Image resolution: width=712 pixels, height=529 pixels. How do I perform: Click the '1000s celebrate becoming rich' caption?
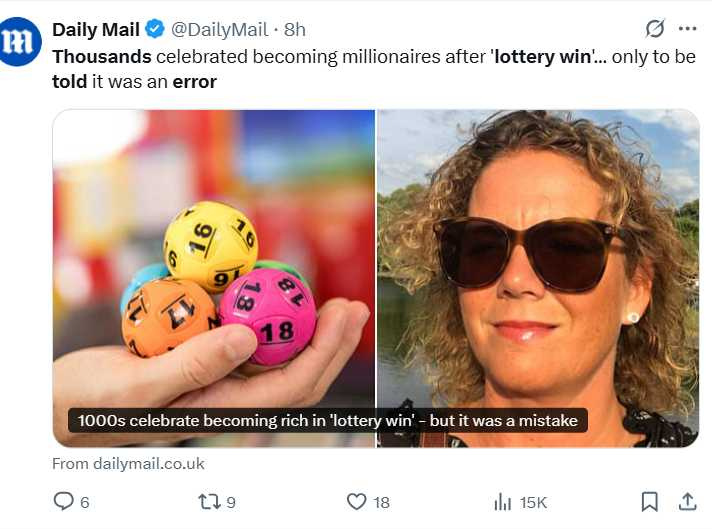(x=328, y=421)
